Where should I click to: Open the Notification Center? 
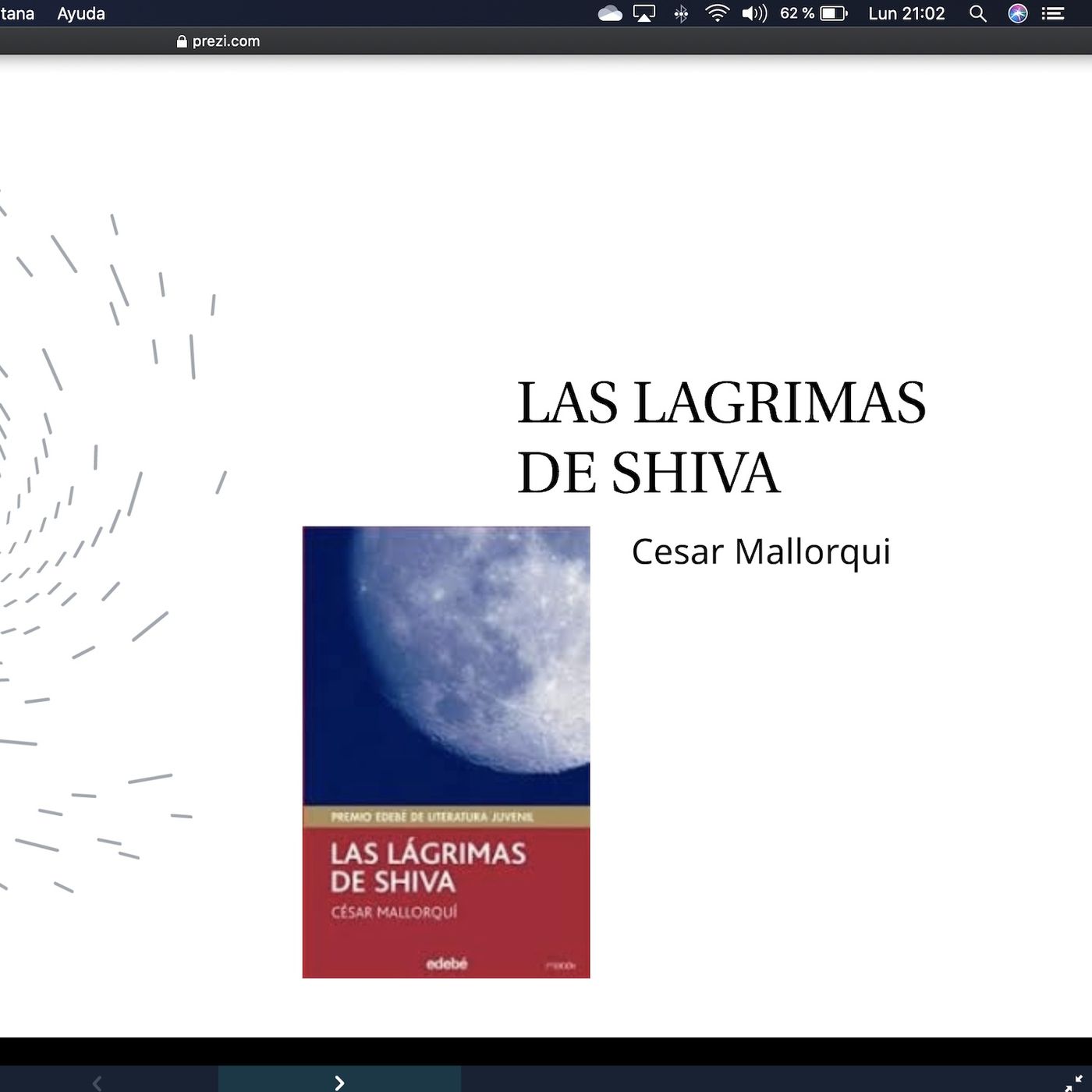pyautogui.click(x=1054, y=13)
